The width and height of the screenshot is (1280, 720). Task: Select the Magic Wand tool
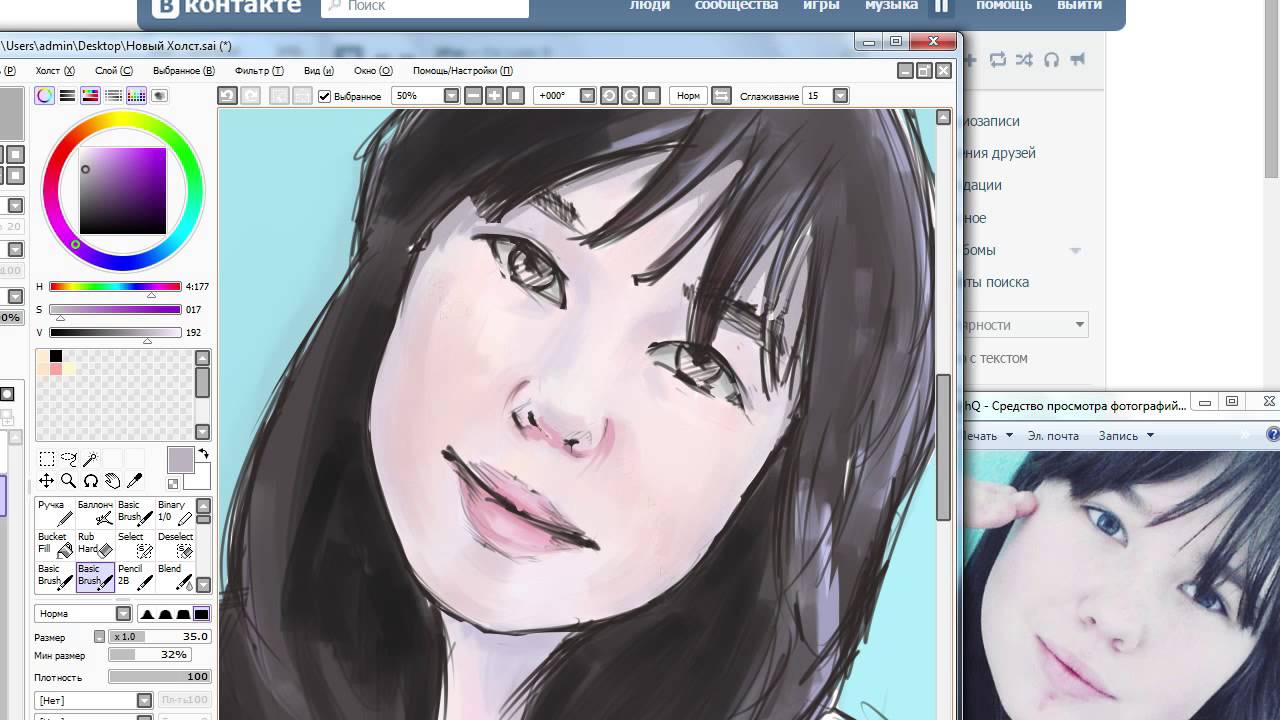pyautogui.click(x=91, y=459)
